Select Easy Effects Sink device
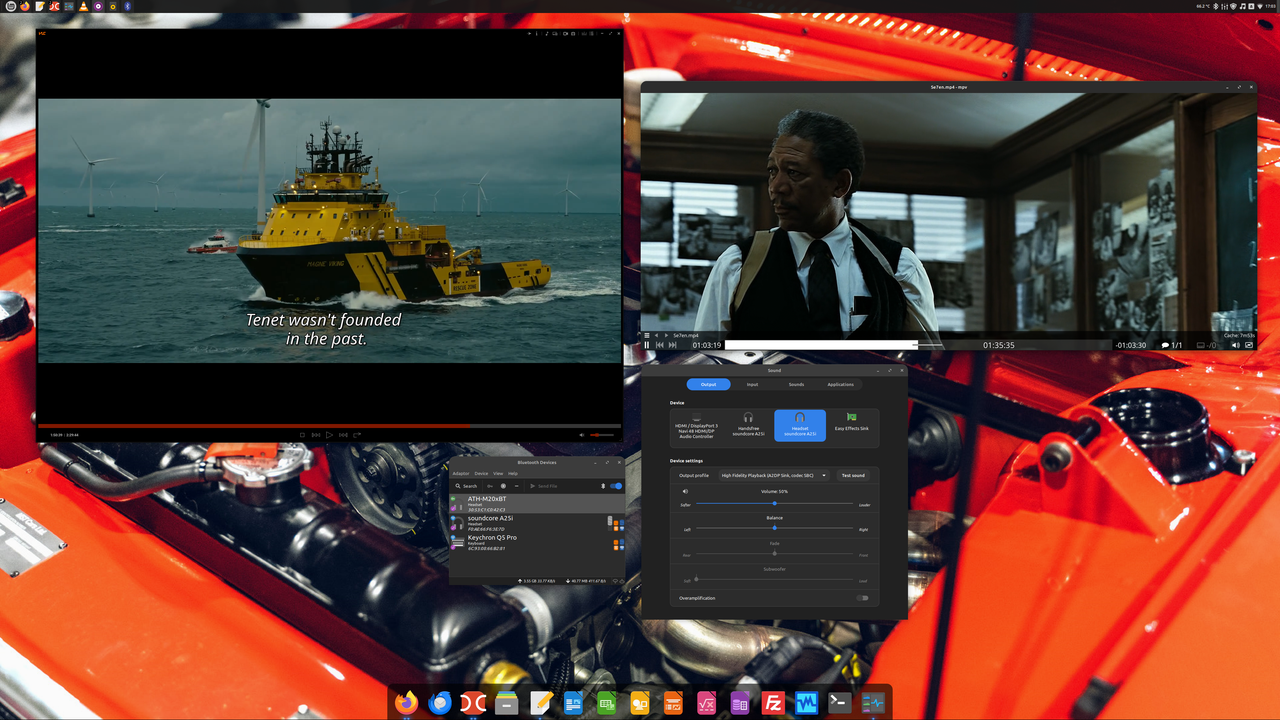The height and width of the screenshot is (720, 1280). pyautogui.click(x=852, y=426)
